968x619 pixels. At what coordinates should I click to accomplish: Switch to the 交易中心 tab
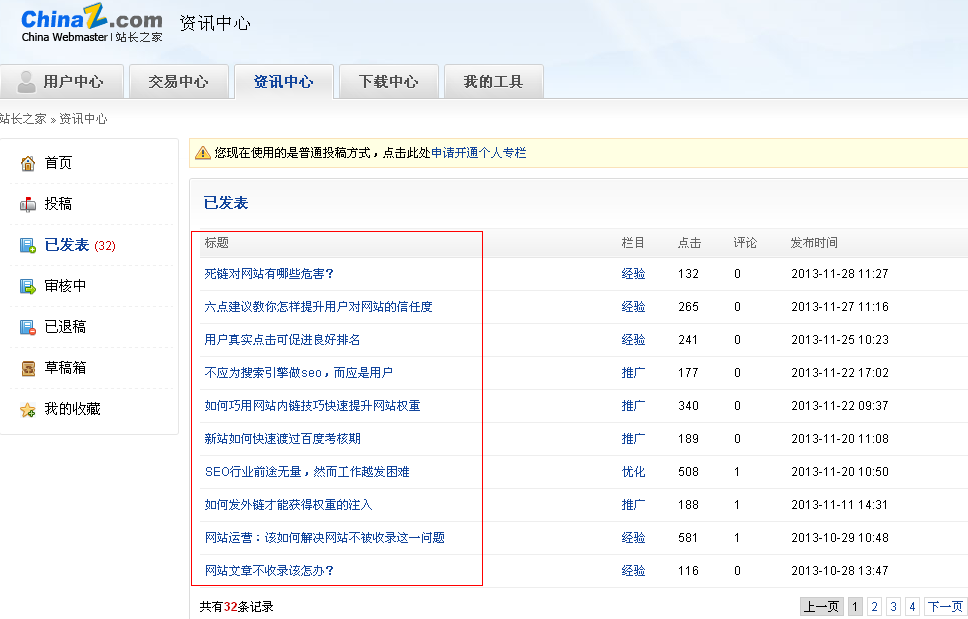[178, 82]
